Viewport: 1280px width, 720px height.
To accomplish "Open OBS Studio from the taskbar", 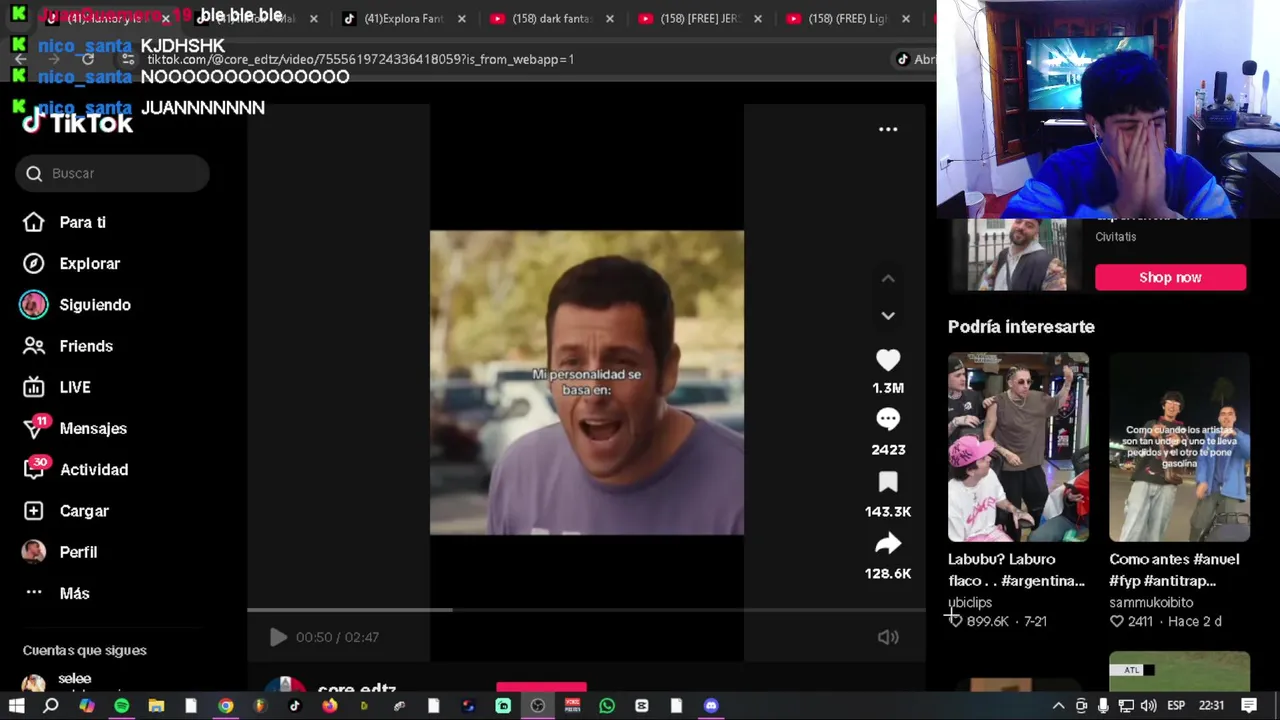I will coord(537,706).
